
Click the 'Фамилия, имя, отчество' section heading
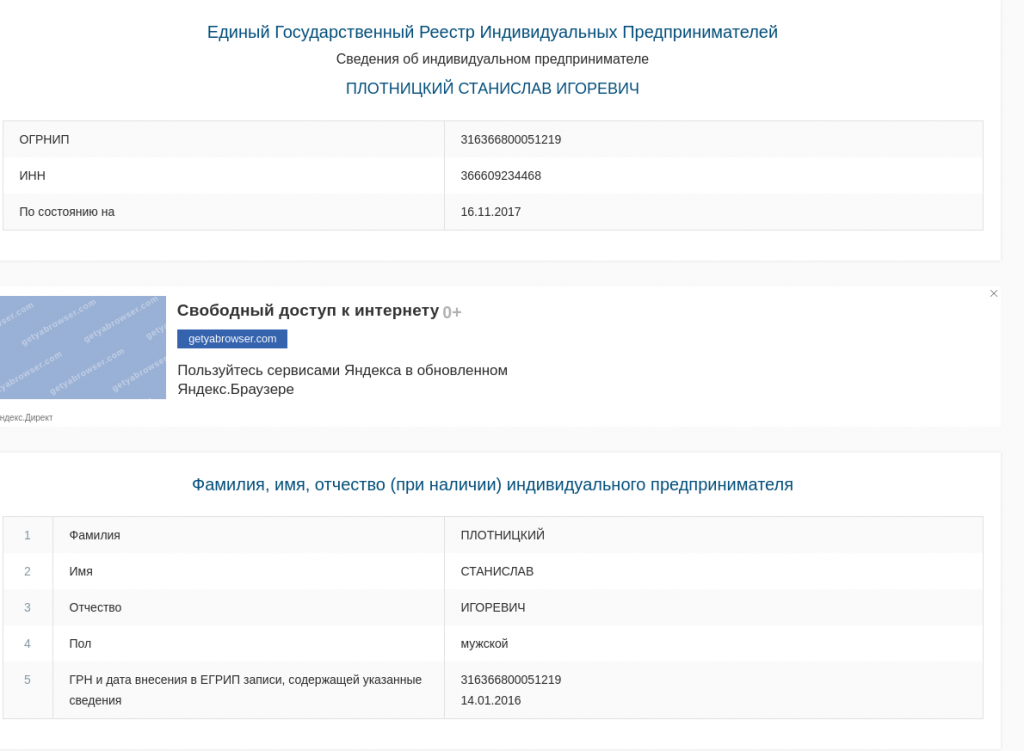(492, 485)
